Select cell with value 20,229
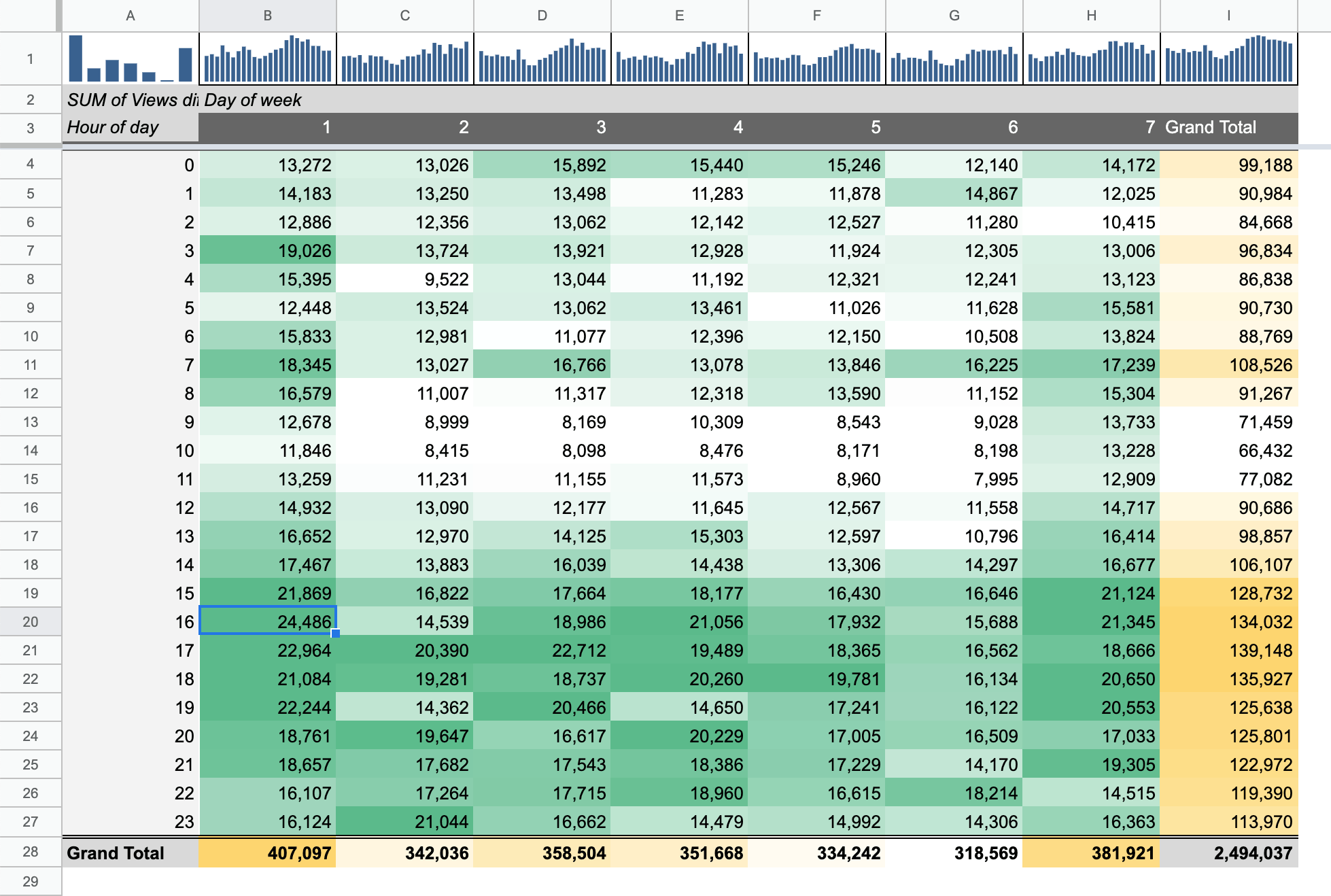The image size is (1331, 896). click(x=680, y=736)
